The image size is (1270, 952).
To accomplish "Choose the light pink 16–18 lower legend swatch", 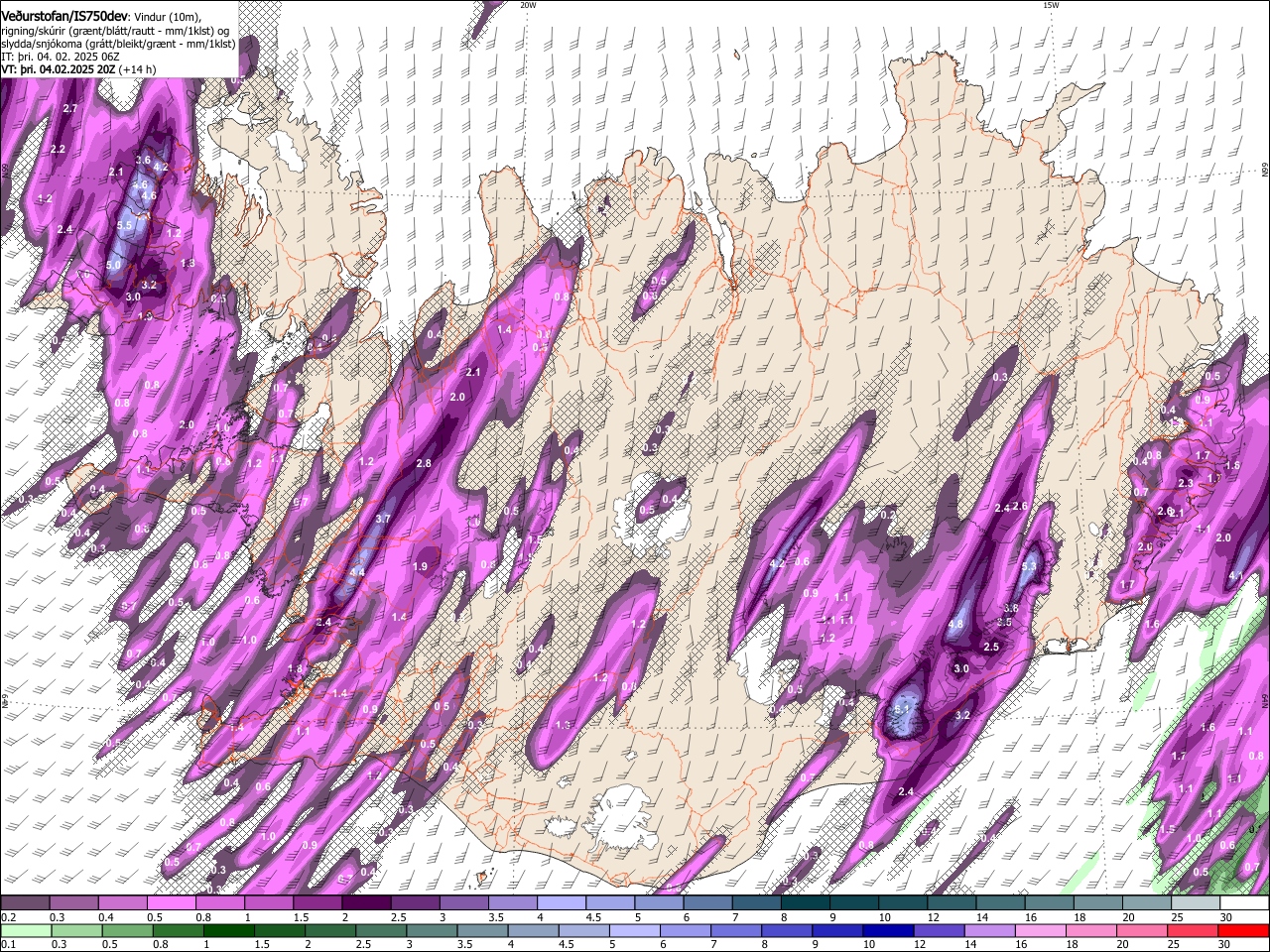I will [1040, 930].
